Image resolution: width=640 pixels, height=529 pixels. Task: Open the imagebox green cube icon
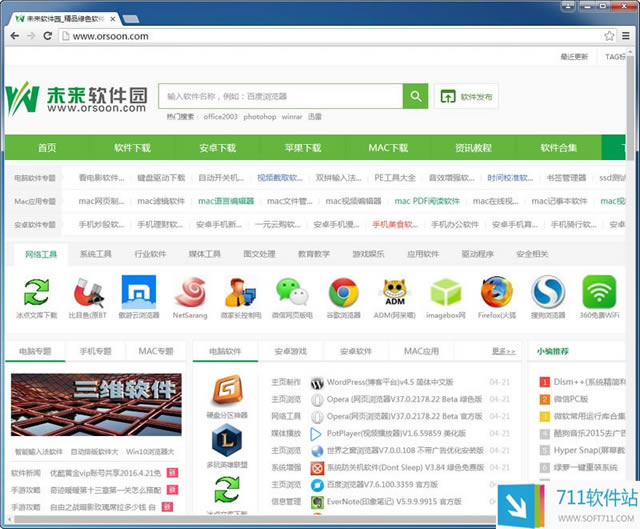(x=446, y=292)
